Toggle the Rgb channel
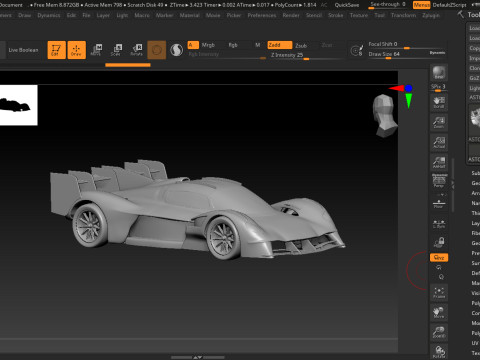 [233, 45]
